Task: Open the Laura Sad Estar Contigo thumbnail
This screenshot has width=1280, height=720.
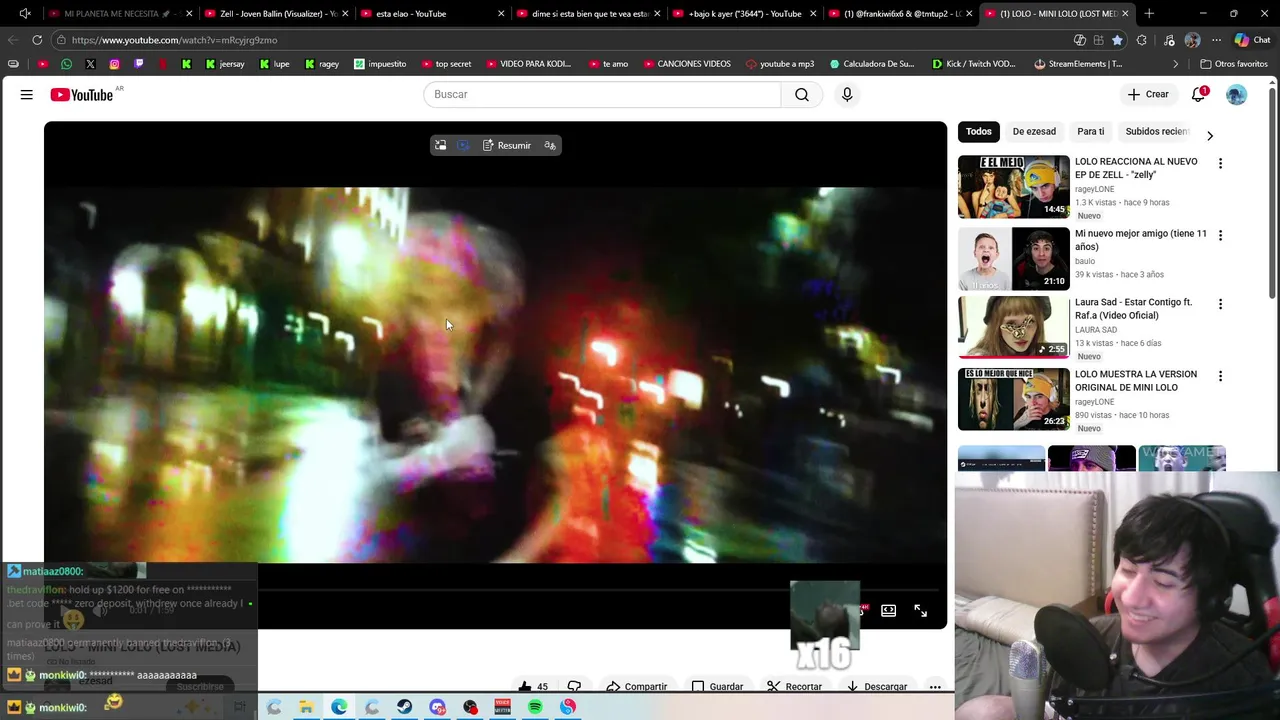Action: coord(1013,327)
